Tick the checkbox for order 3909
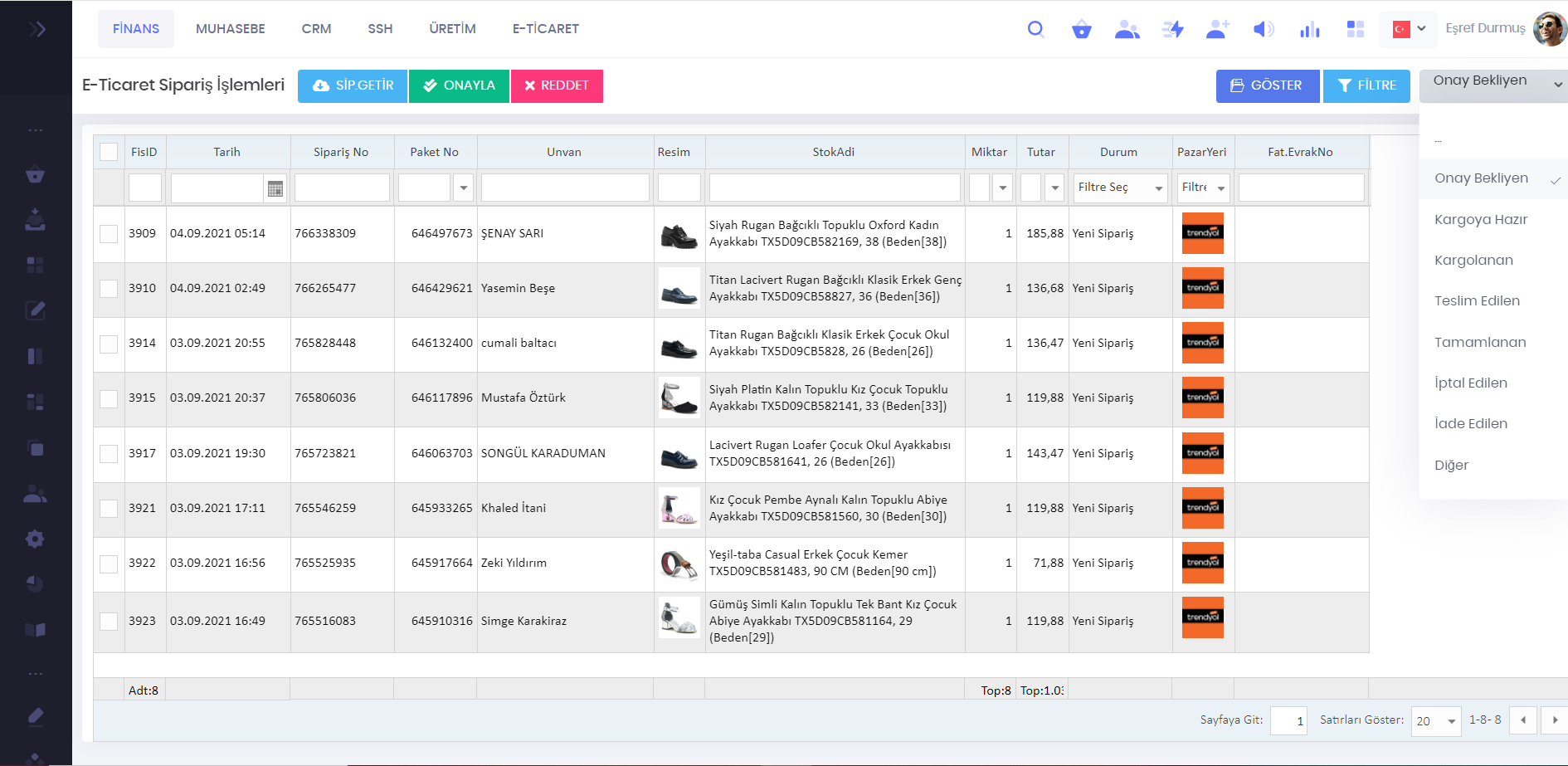Viewport: 1568px width, 766px height. pos(109,234)
